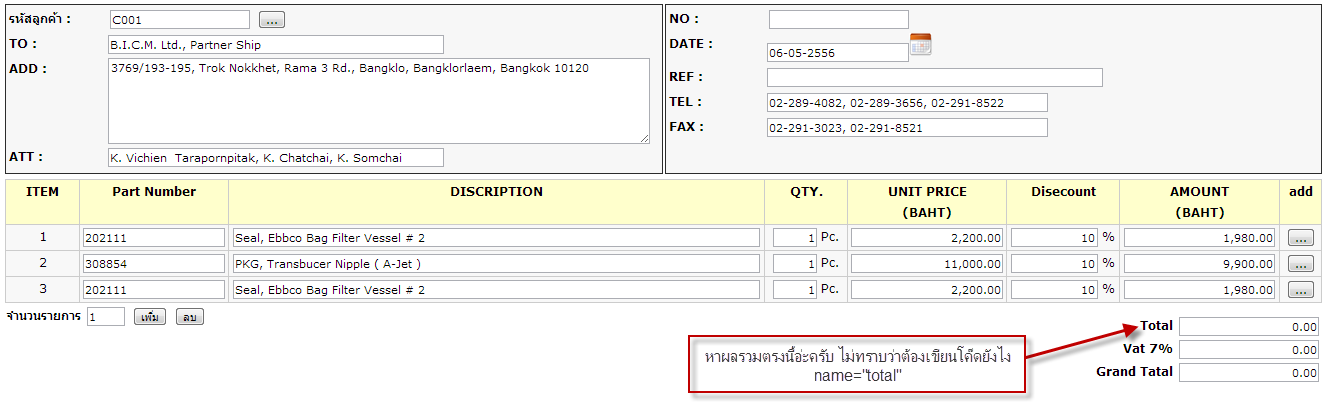
Task: Click the QTY field in item 1
Action: pyautogui.click(x=795, y=238)
